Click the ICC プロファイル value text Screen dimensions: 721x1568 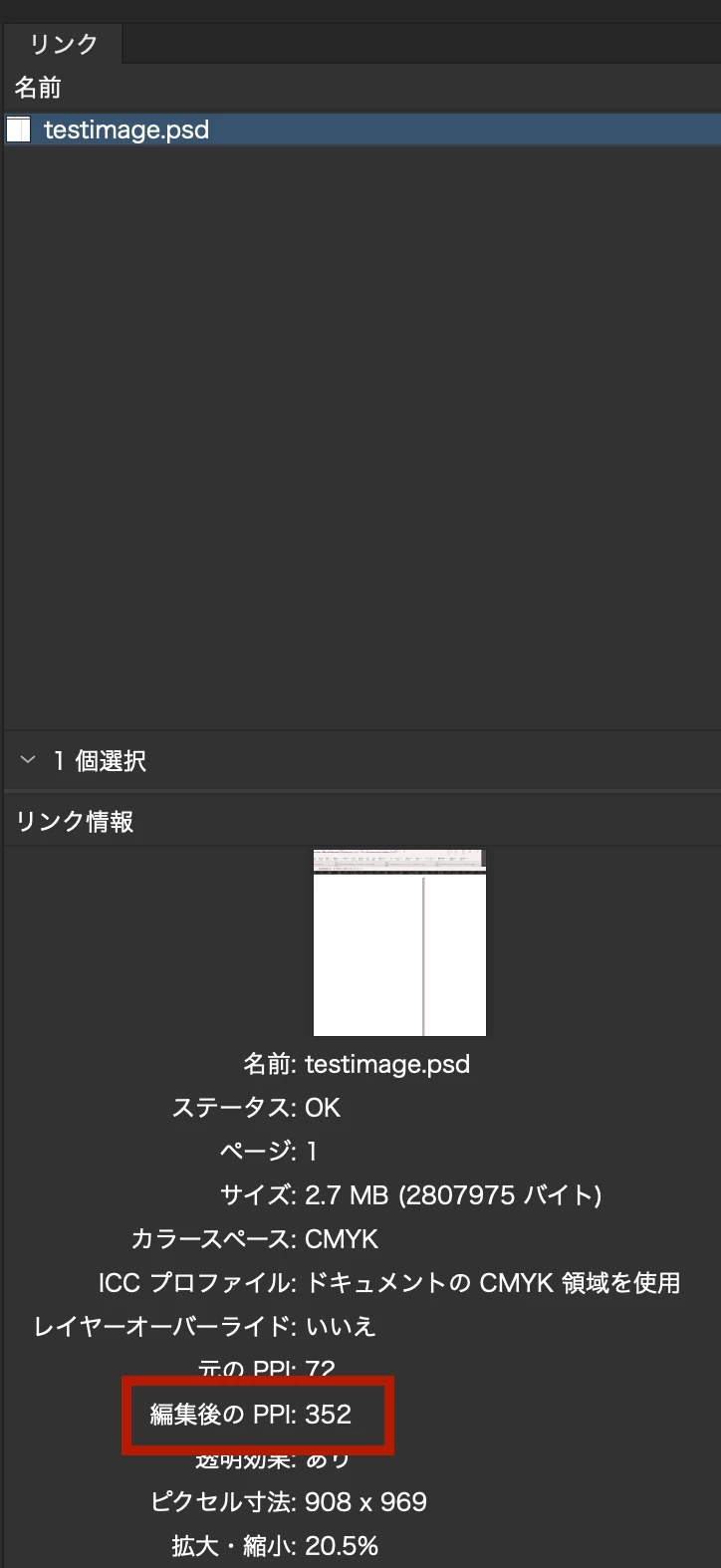pos(493,1283)
